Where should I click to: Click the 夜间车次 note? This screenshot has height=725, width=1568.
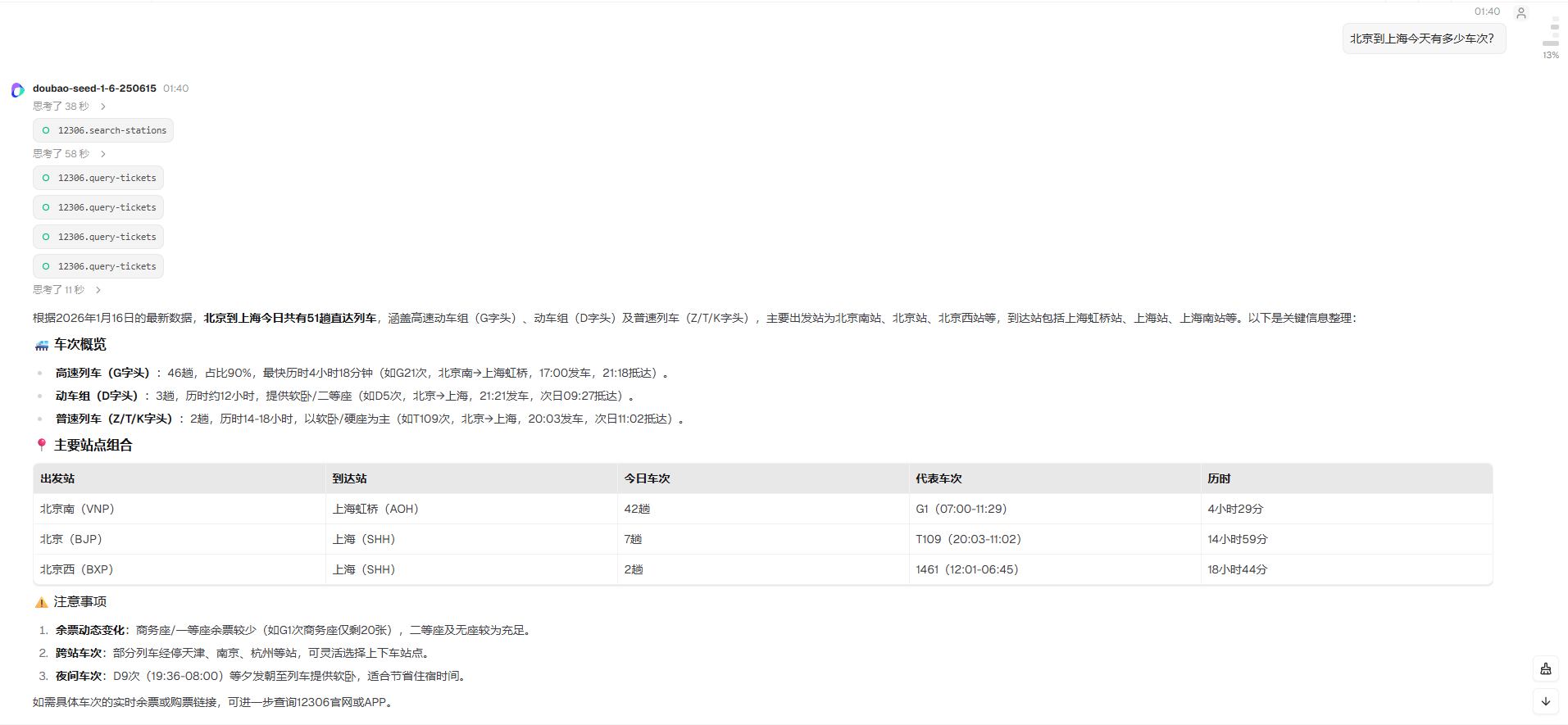pyautogui.click(x=262, y=676)
